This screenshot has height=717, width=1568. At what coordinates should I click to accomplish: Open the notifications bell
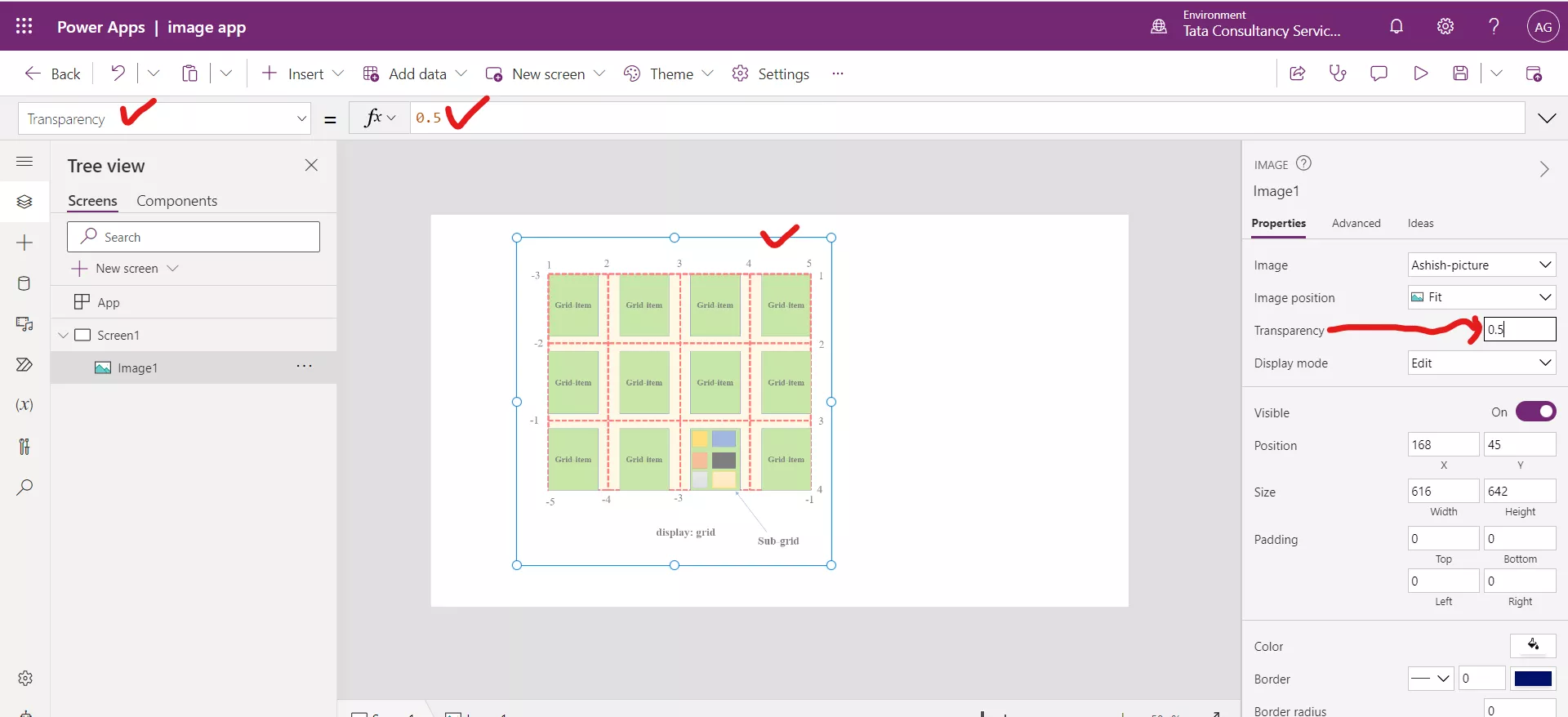(1396, 26)
